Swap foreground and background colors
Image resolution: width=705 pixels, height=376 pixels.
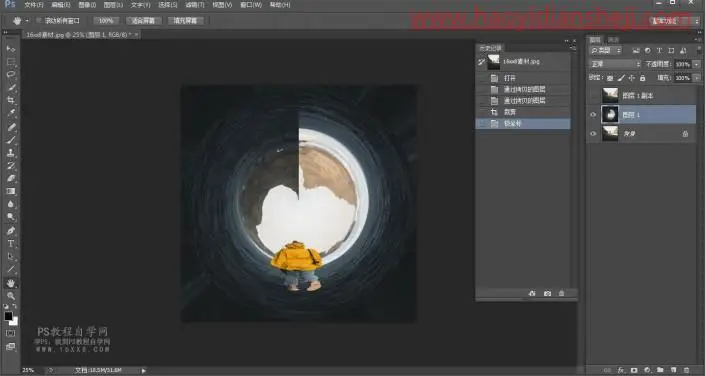(x=14, y=306)
